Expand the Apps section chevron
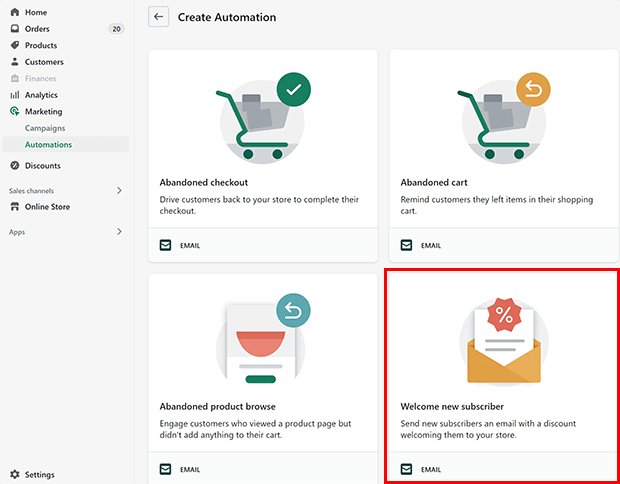The height and width of the screenshot is (484, 620). 119,231
